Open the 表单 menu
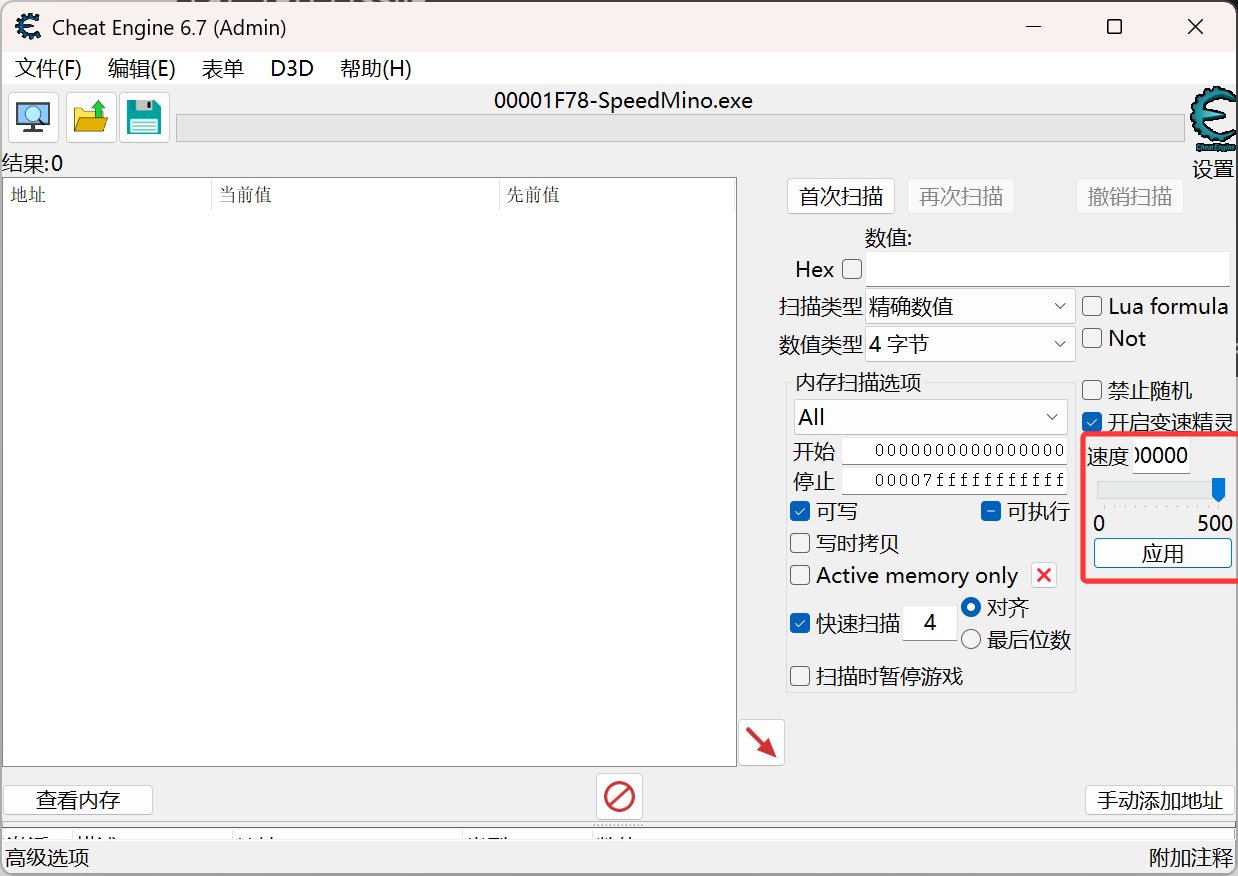This screenshot has width=1238, height=876. [x=223, y=68]
